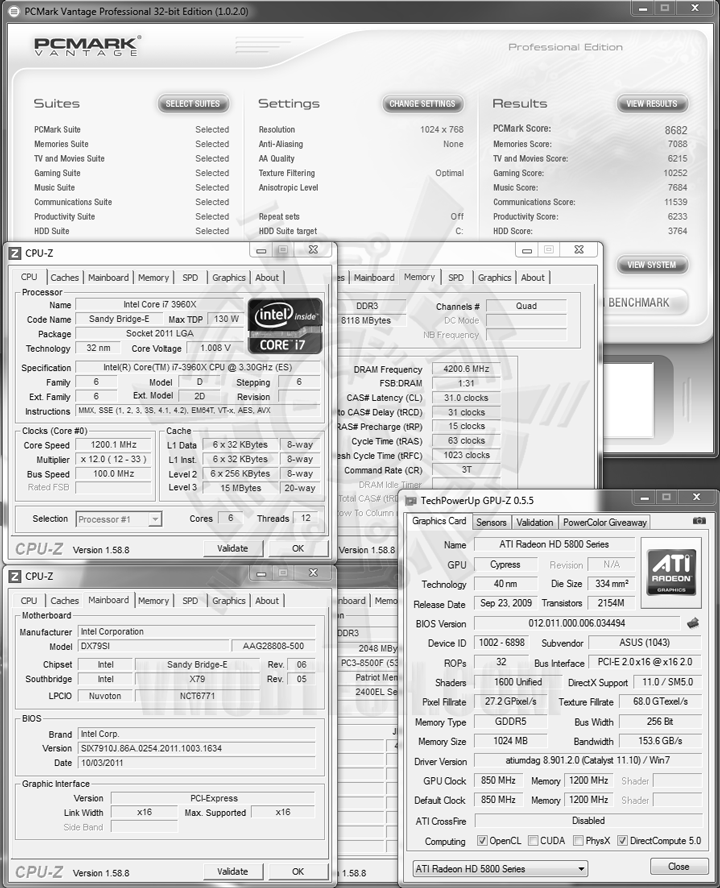Click OK in the top CPU-Z window
Screen dimensions: 720x888
point(298,548)
